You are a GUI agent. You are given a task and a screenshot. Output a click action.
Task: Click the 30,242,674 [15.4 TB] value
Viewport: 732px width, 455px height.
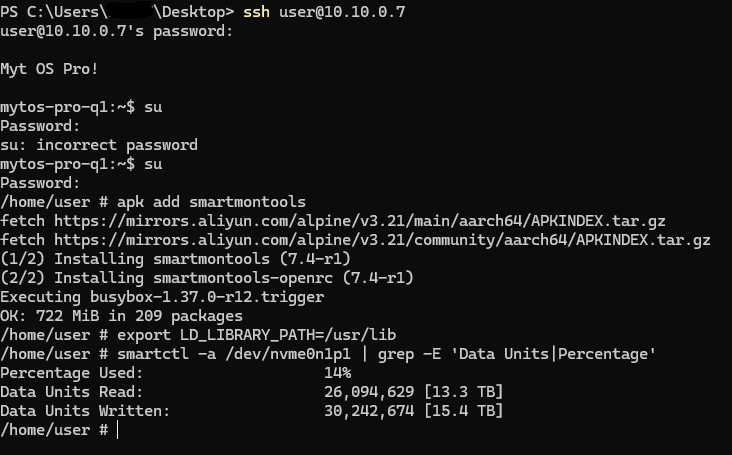click(413, 410)
